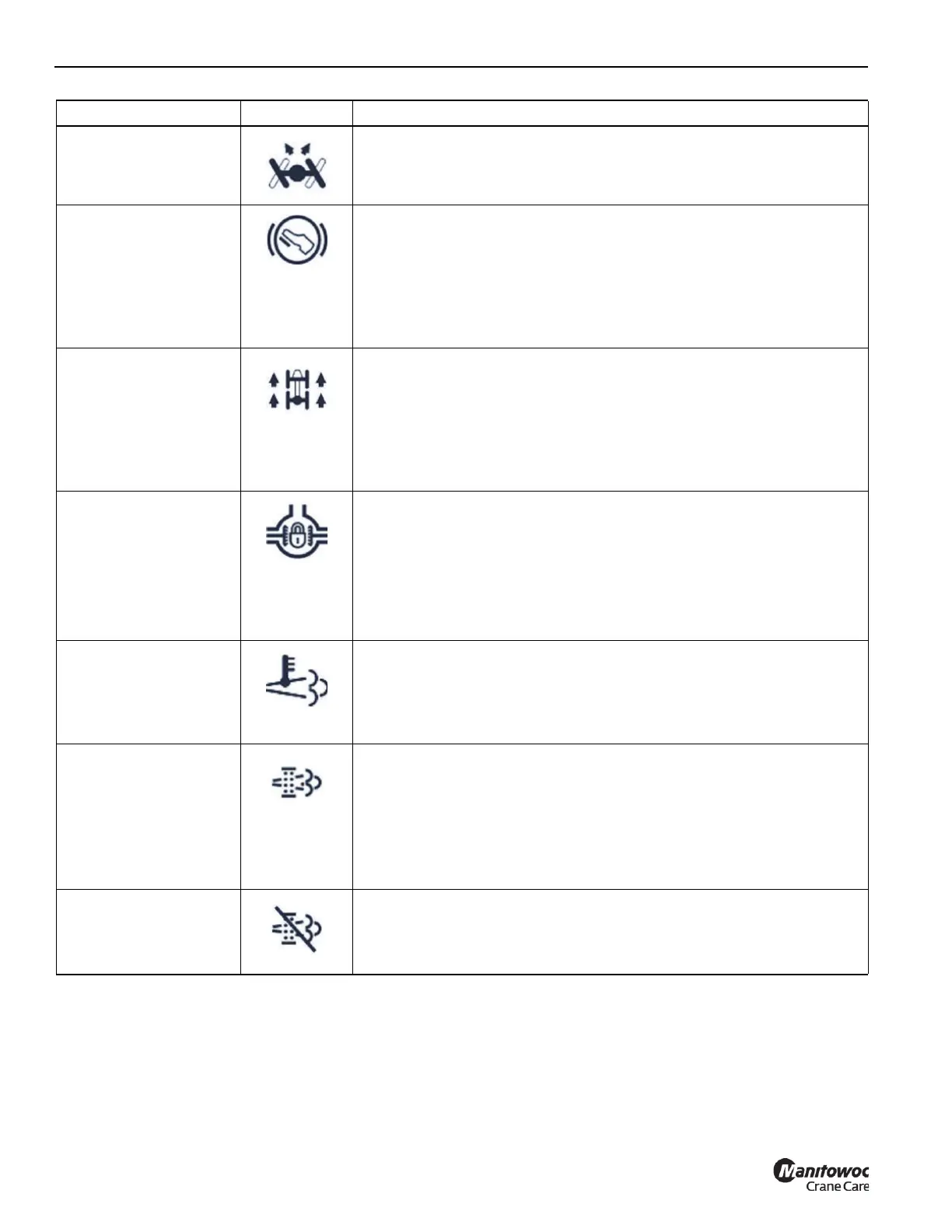The height and width of the screenshot is (1232, 952).
Task: Select the name cell left of four-wheel drive icon
Action: 148,419
